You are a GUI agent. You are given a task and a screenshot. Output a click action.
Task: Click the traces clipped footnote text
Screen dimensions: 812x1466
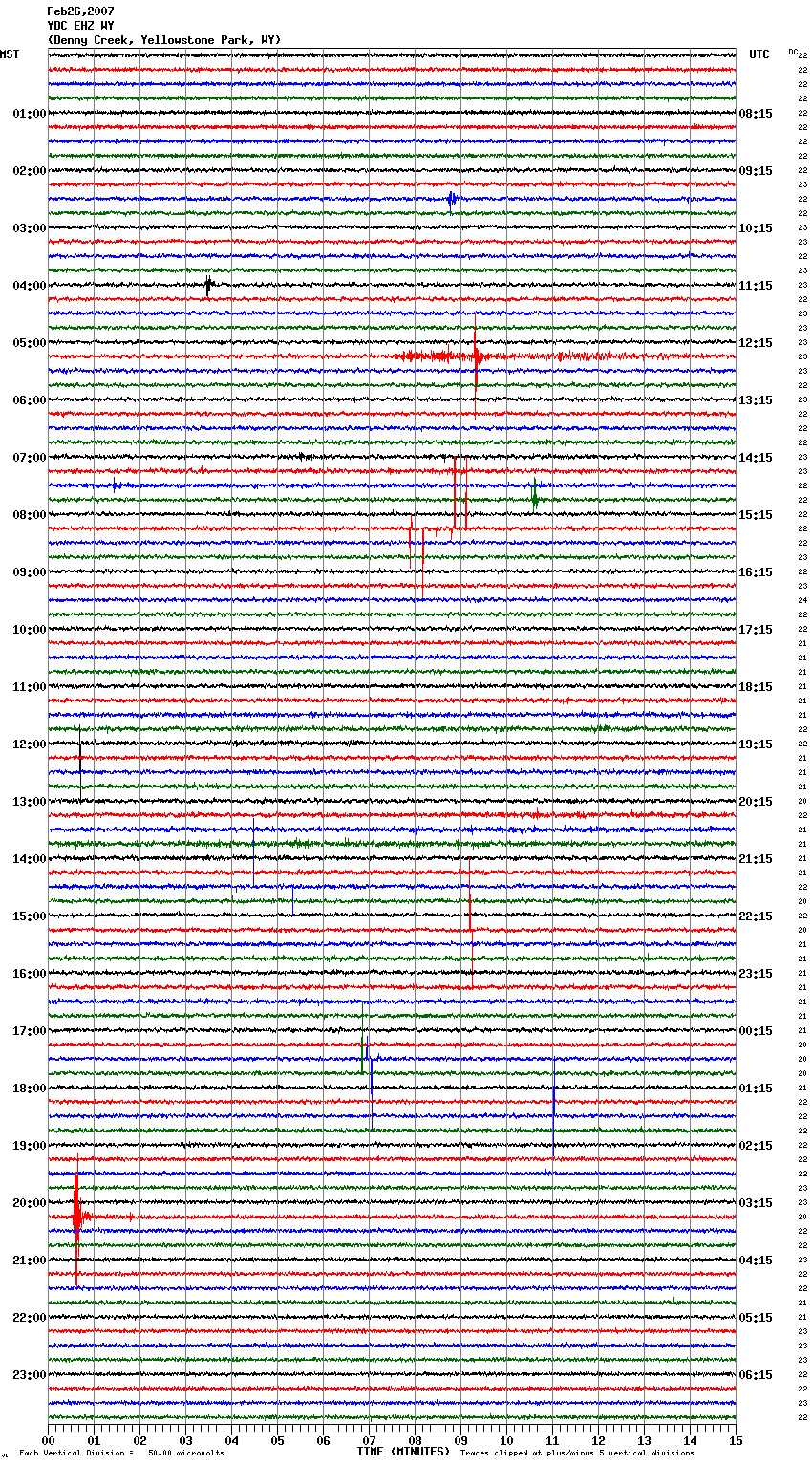coord(577,1454)
